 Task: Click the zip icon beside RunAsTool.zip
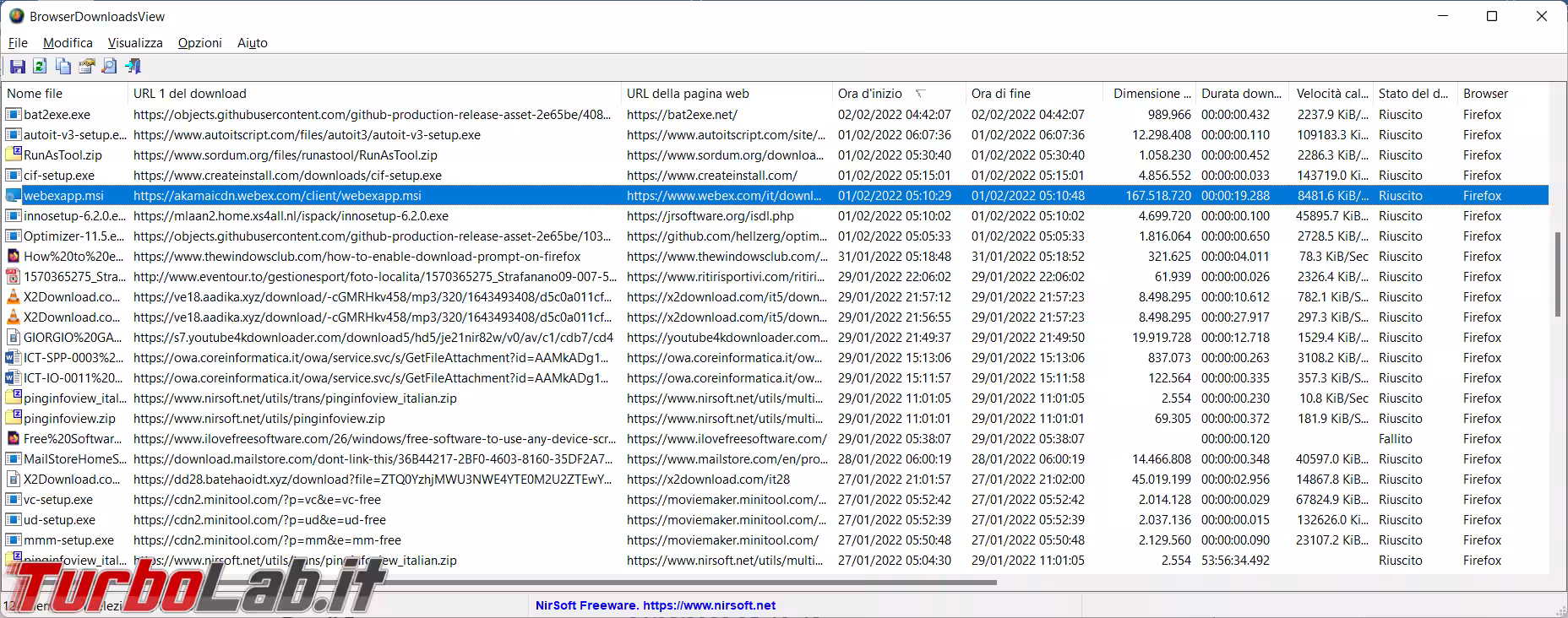(14, 155)
